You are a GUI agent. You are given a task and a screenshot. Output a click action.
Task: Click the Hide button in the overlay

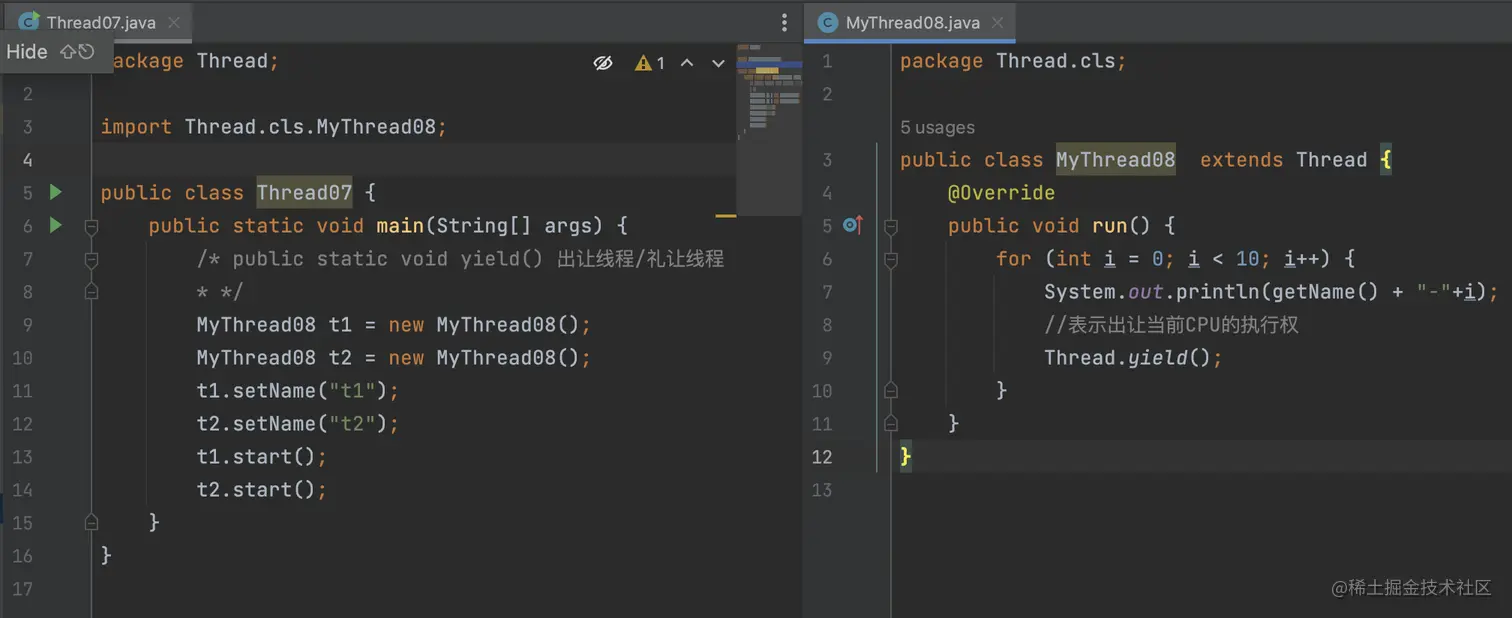click(27, 51)
